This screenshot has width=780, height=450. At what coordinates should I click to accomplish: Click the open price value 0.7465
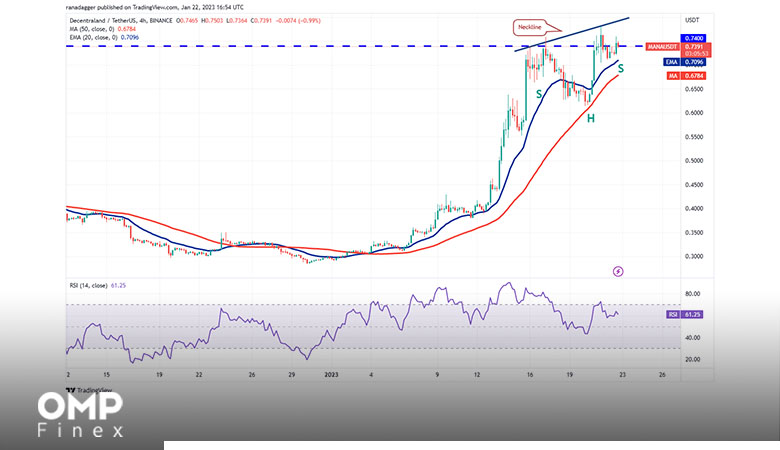click(x=189, y=21)
